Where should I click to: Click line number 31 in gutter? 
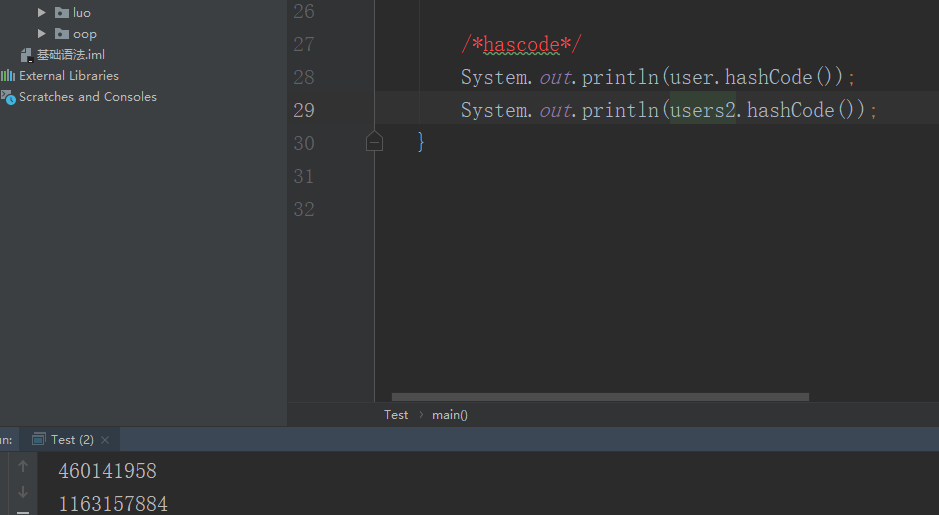[x=304, y=176]
